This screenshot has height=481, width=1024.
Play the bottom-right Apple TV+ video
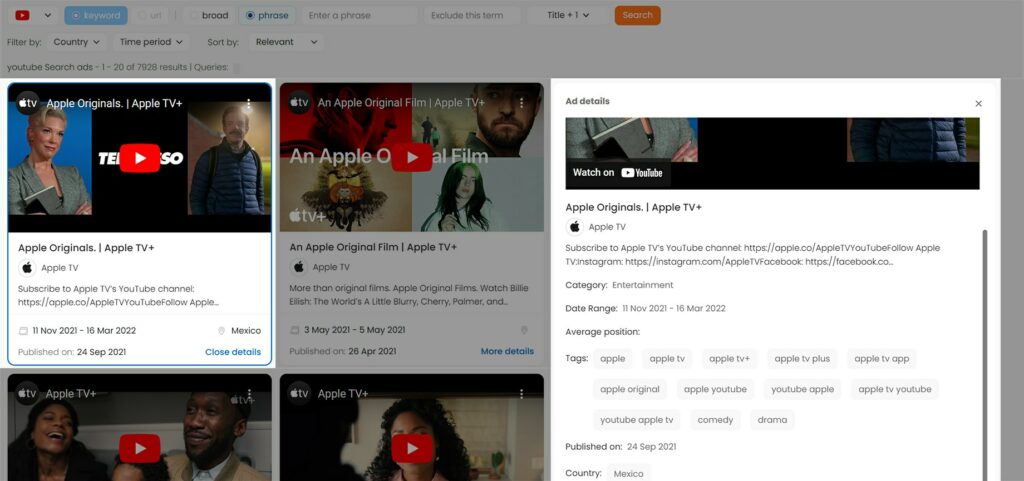point(411,448)
